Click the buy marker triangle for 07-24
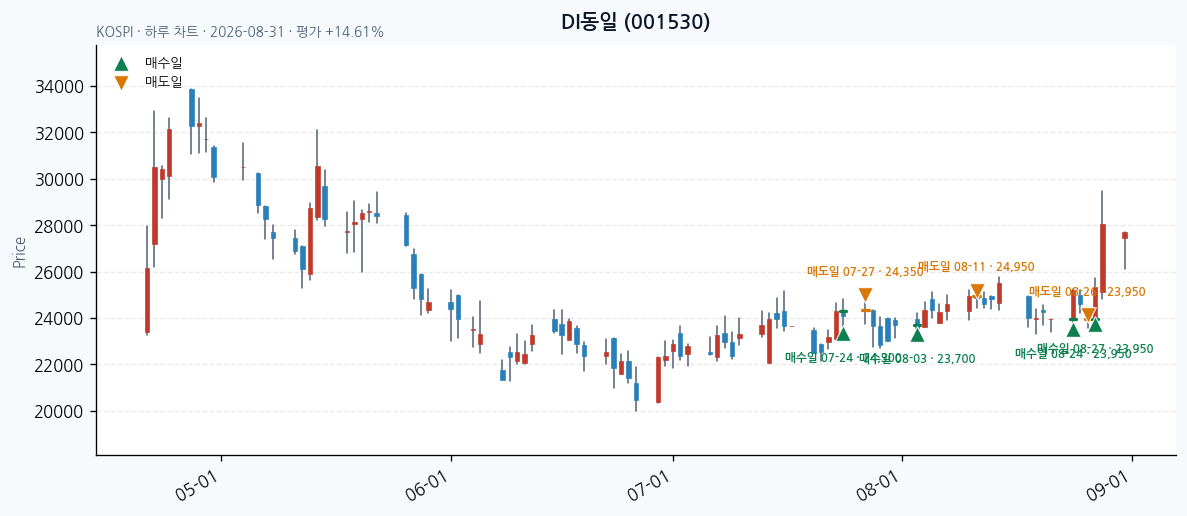1187x516 pixels. (x=843, y=334)
